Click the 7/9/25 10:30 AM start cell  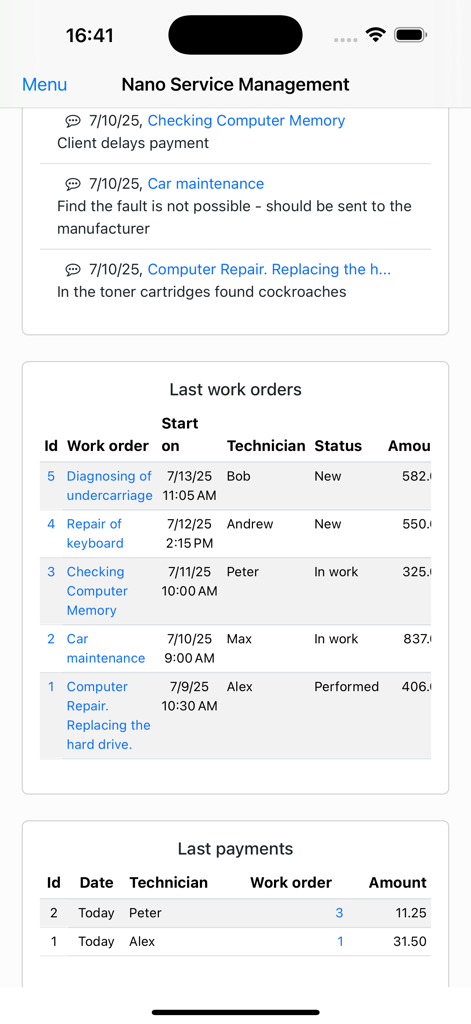189,696
